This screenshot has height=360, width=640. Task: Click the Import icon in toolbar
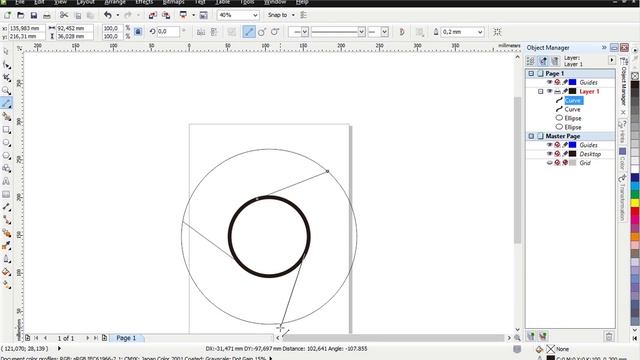click(153, 16)
